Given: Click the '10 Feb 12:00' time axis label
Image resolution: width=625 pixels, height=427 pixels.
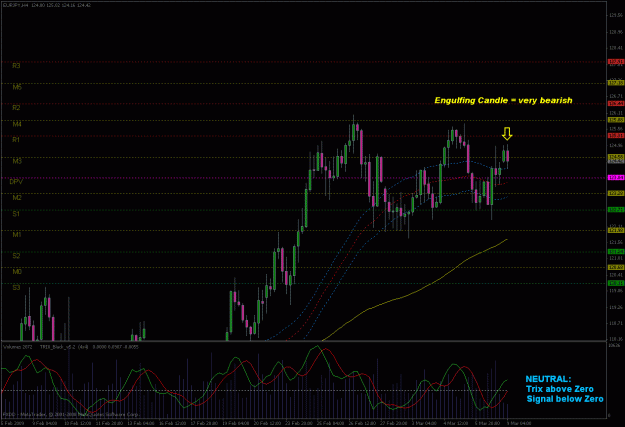Looking at the screenshot, I should coord(77,423).
